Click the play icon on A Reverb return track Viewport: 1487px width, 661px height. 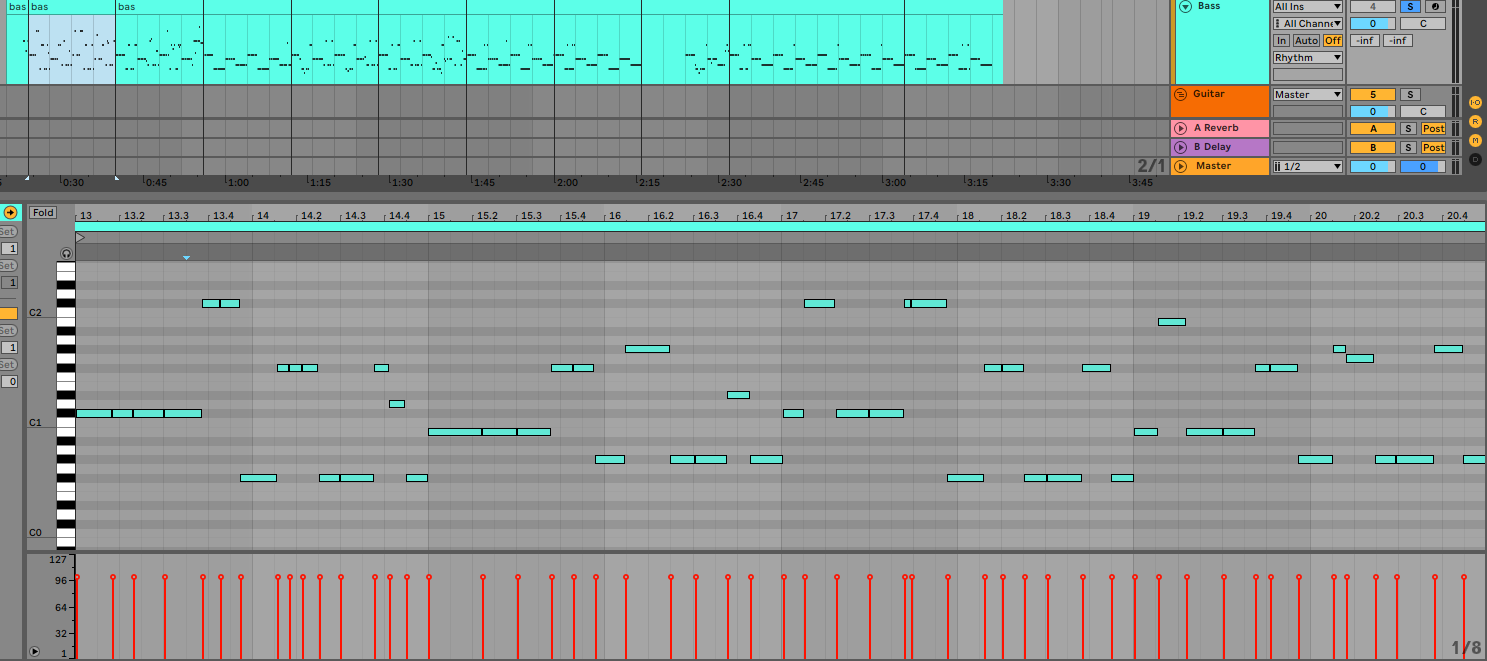[1181, 128]
